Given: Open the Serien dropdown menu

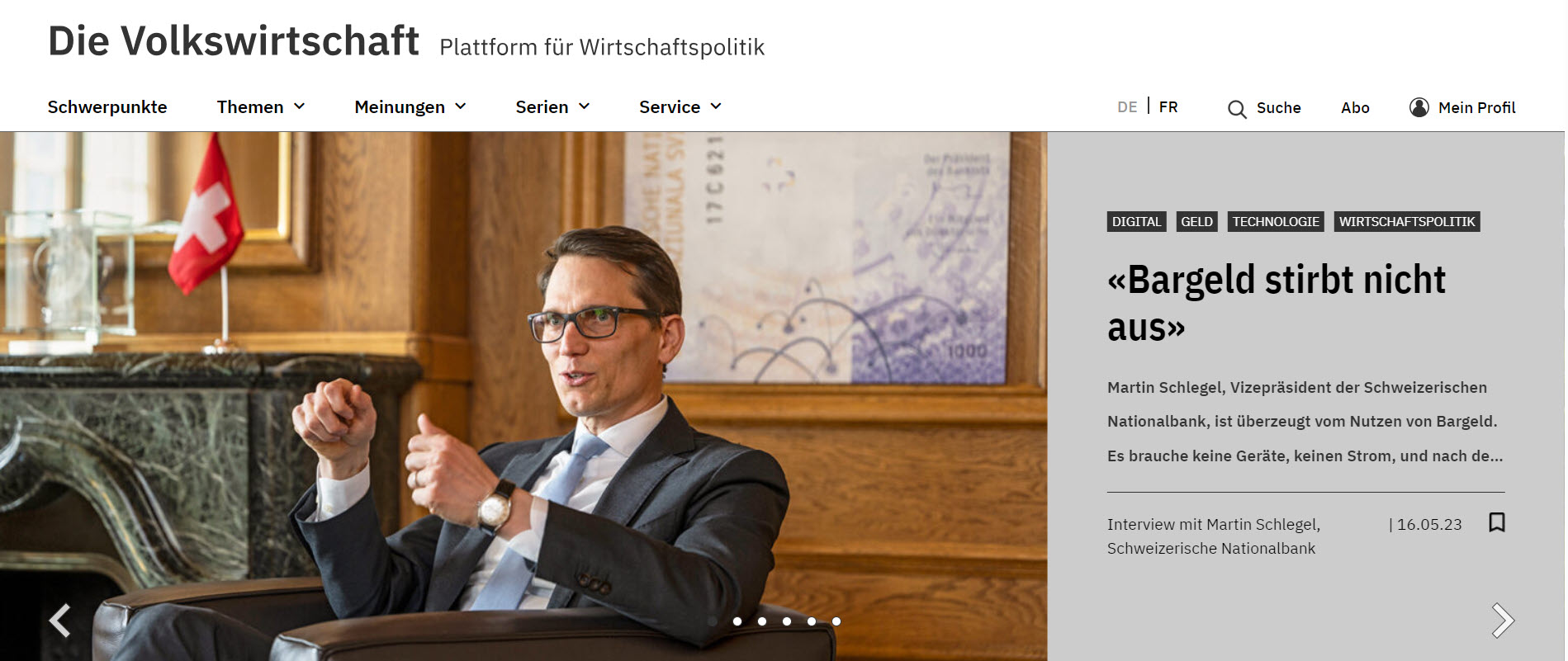Looking at the screenshot, I should point(552,107).
